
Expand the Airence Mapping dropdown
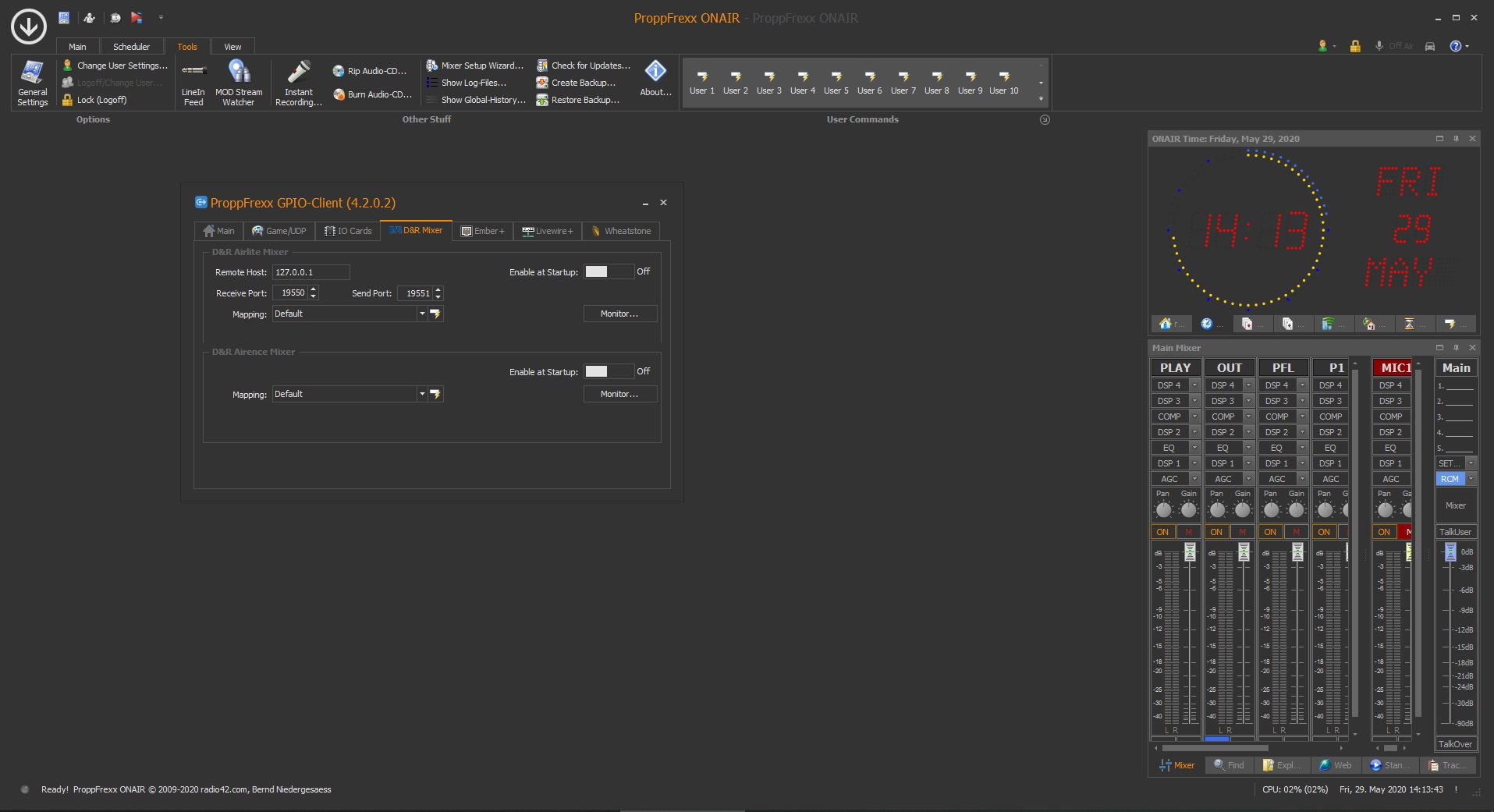pyautogui.click(x=422, y=394)
